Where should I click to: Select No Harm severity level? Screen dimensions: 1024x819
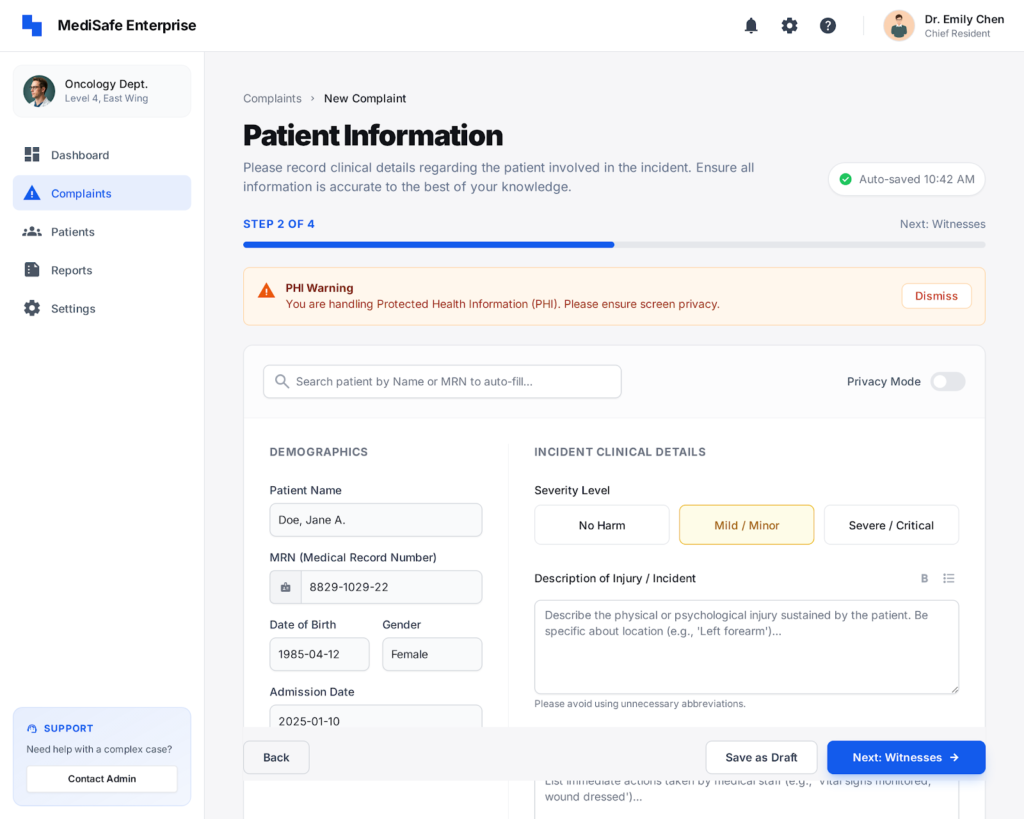pos(601,525)
